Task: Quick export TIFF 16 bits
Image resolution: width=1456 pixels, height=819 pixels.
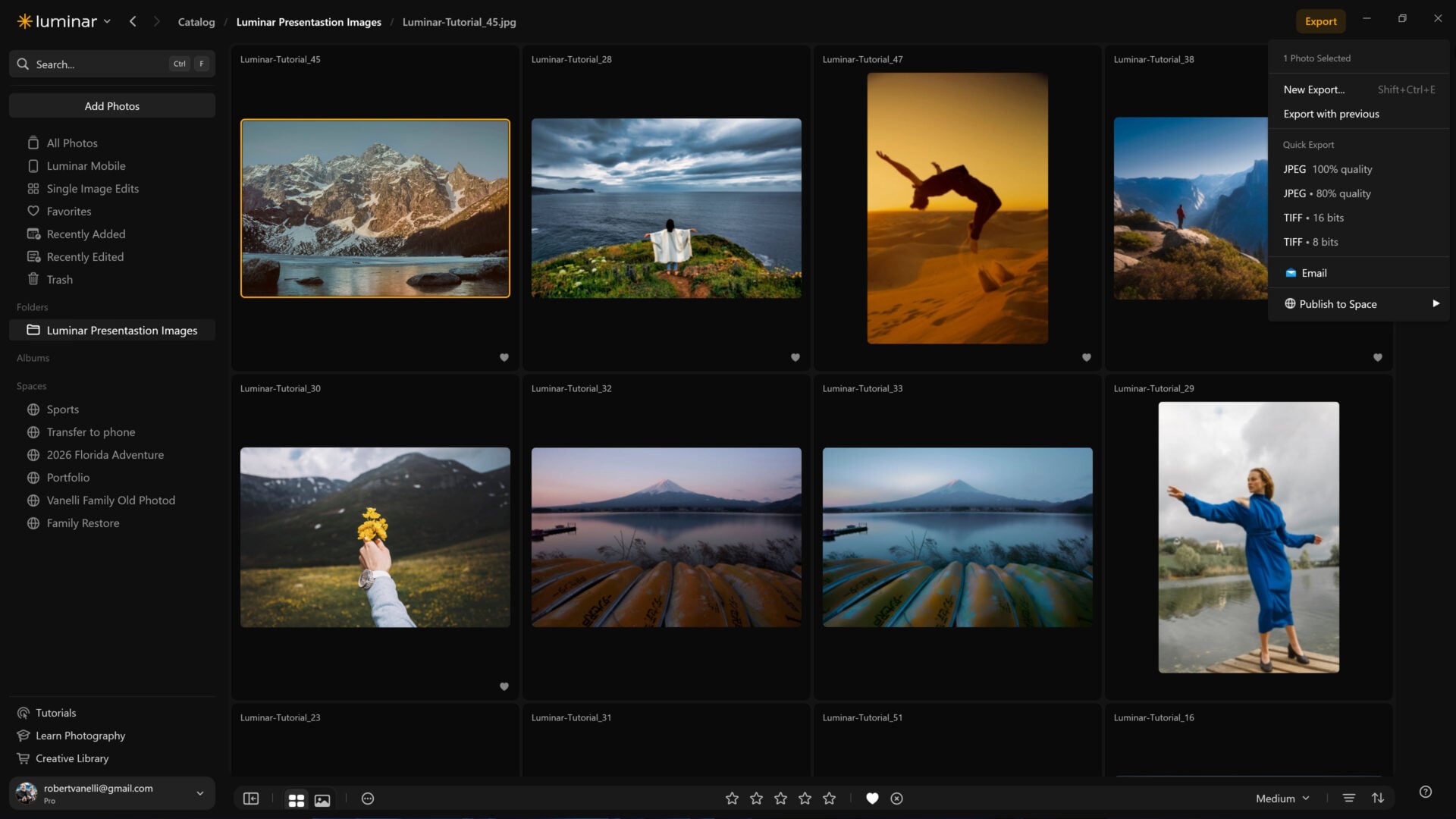Action: pyautogui.click(x=1358, y=218)
